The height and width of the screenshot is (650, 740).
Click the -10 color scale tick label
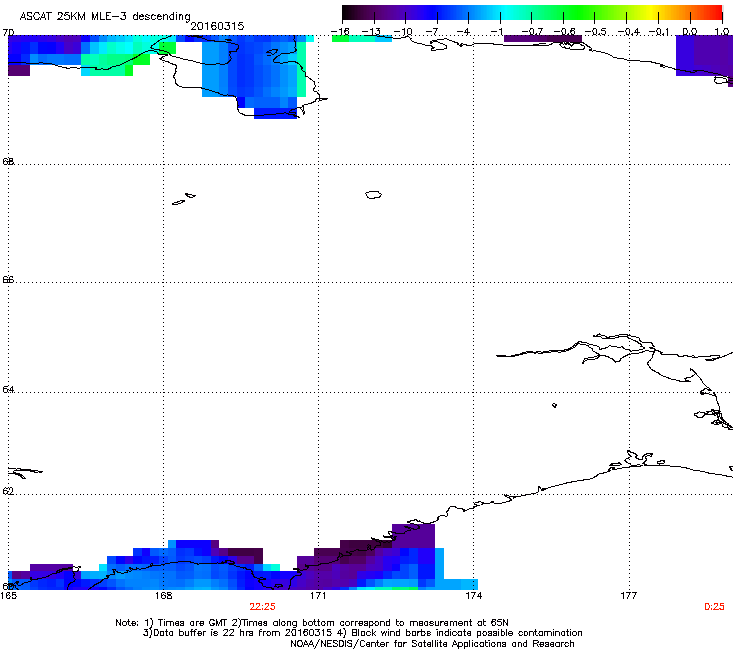(x=403, y=32)
